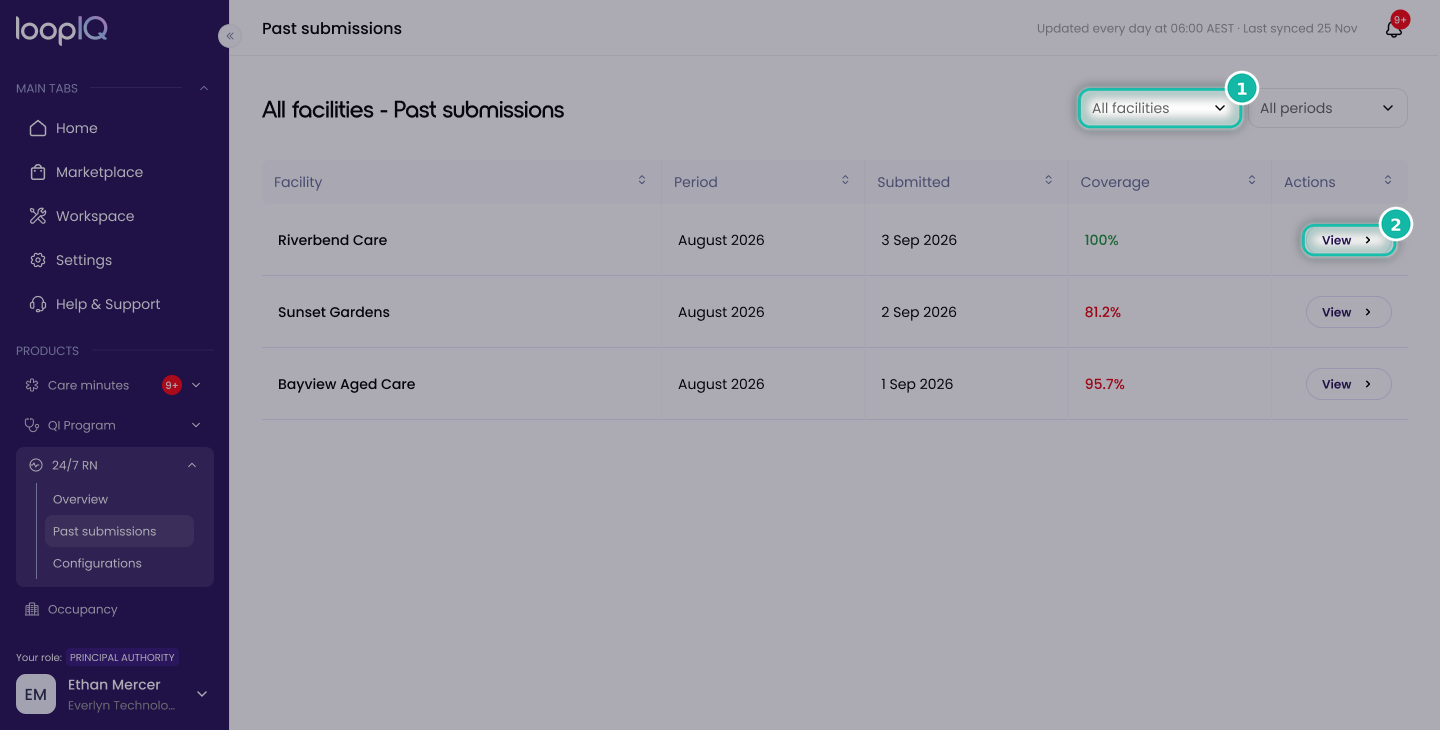1440x730 pixels.
Task: Click the Home house icon
Action: (x=38, y=128)
